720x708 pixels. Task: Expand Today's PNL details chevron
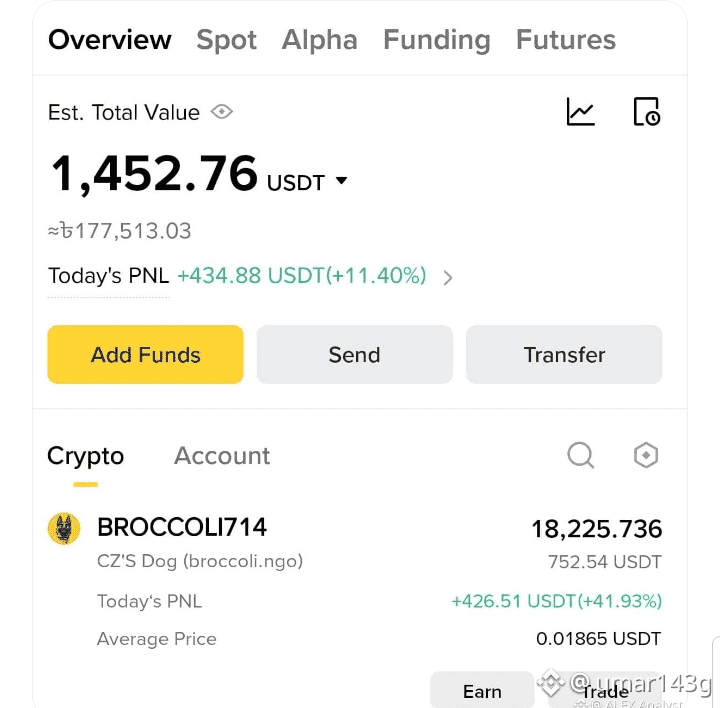tap(448, 277)
